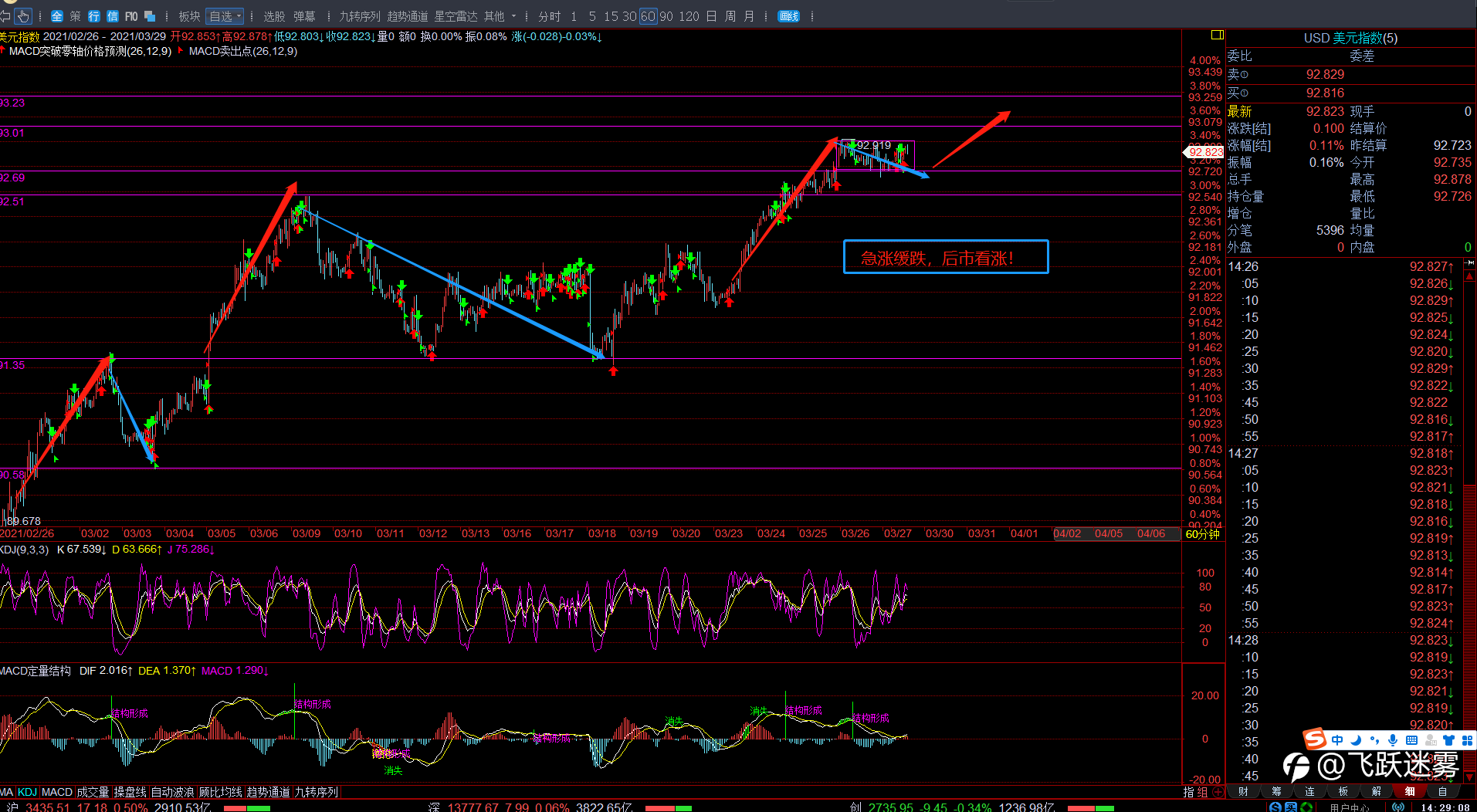Image resolution: width=1477 pixels, height=812 pixels.
Task: Select the 60-minute period
Action: [x=648, y=15]
